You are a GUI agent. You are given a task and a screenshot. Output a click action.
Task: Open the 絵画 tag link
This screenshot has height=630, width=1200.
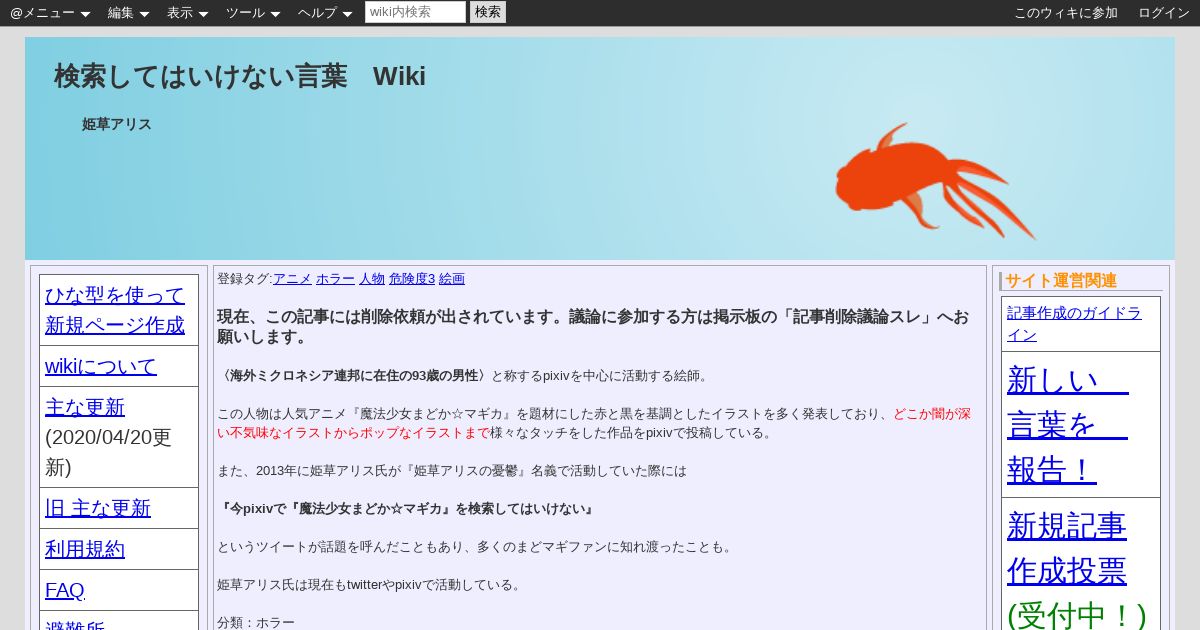coord(452,278)
